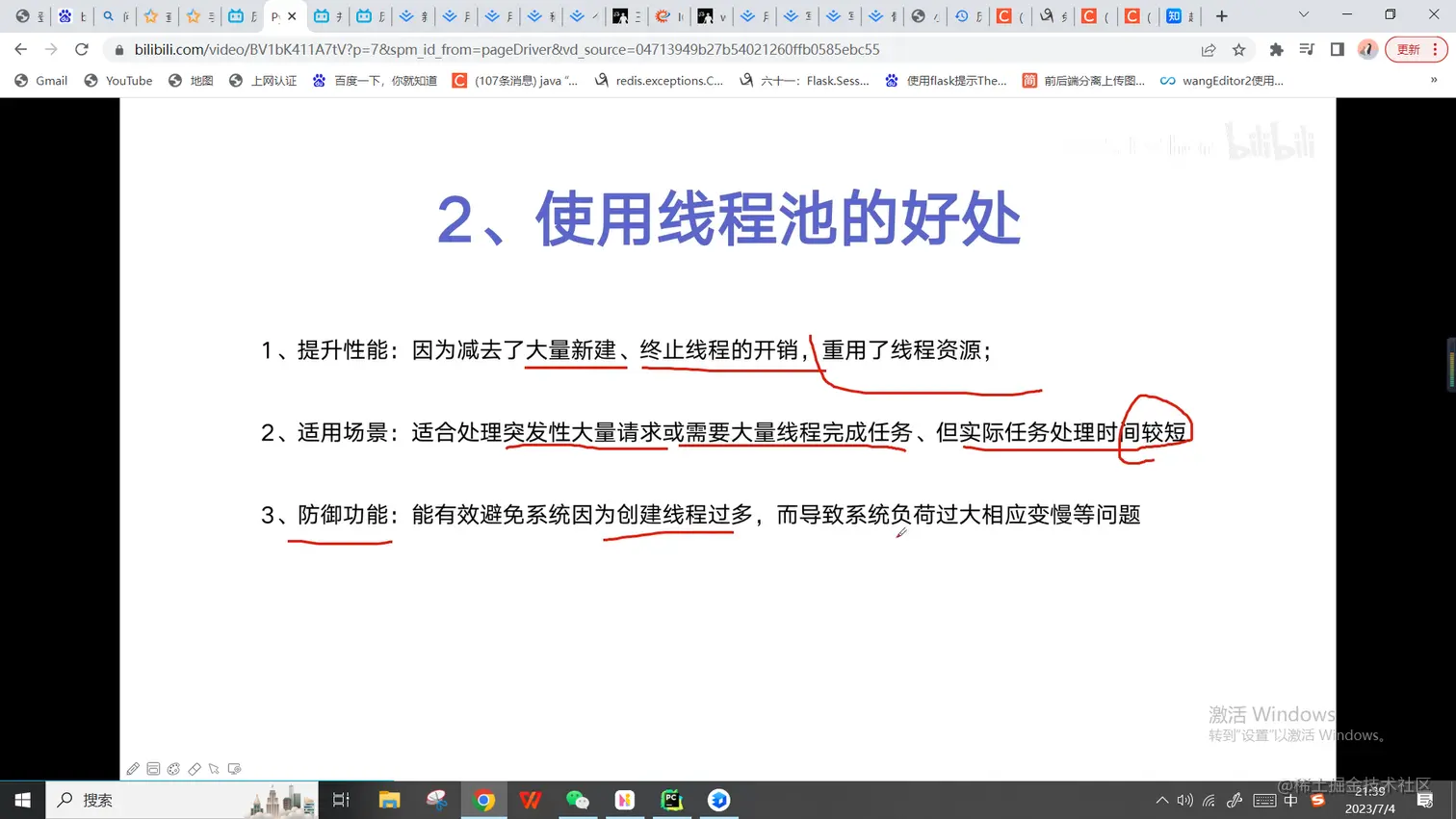Click the taskbar 搜索 search box

coord(182,800)
